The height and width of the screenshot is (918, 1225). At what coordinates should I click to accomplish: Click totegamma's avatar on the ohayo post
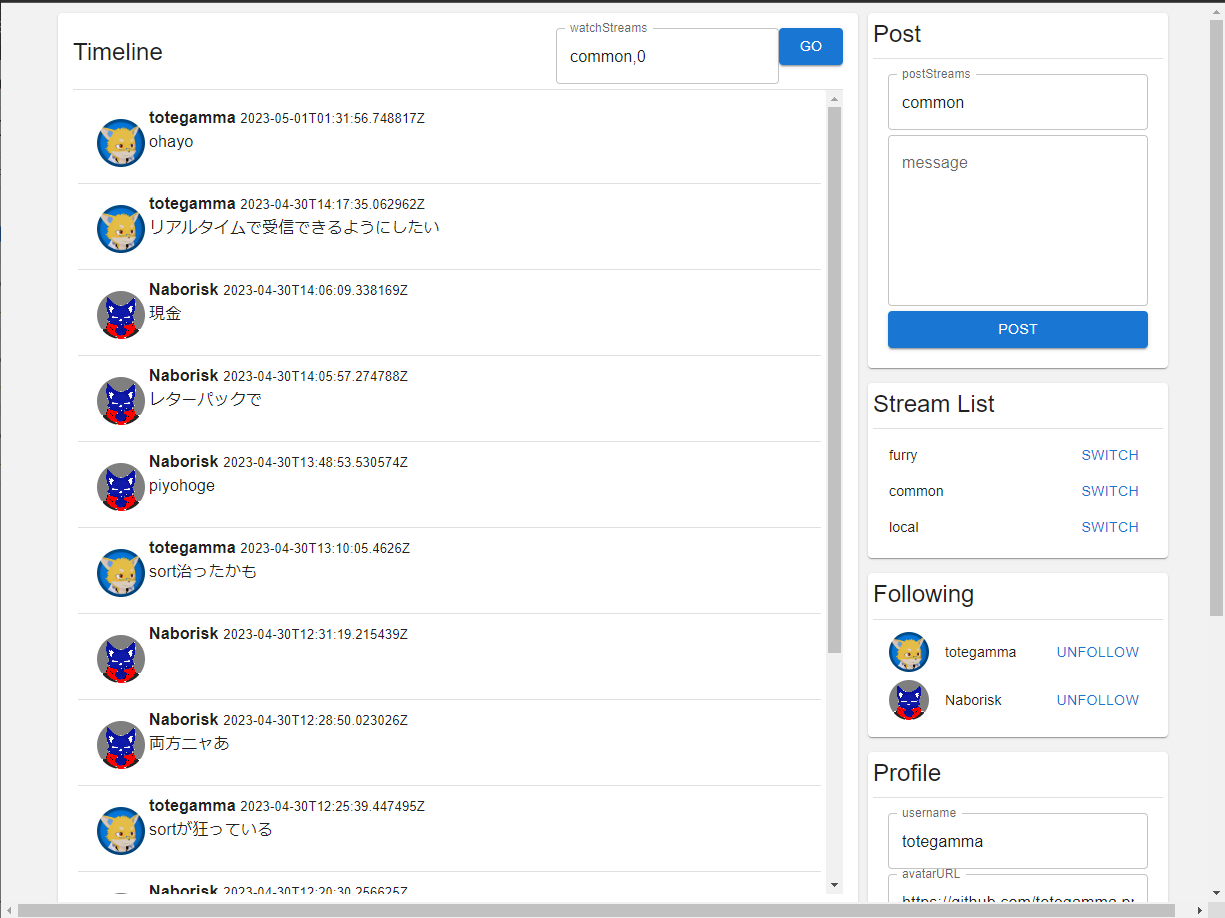point(121,143)
